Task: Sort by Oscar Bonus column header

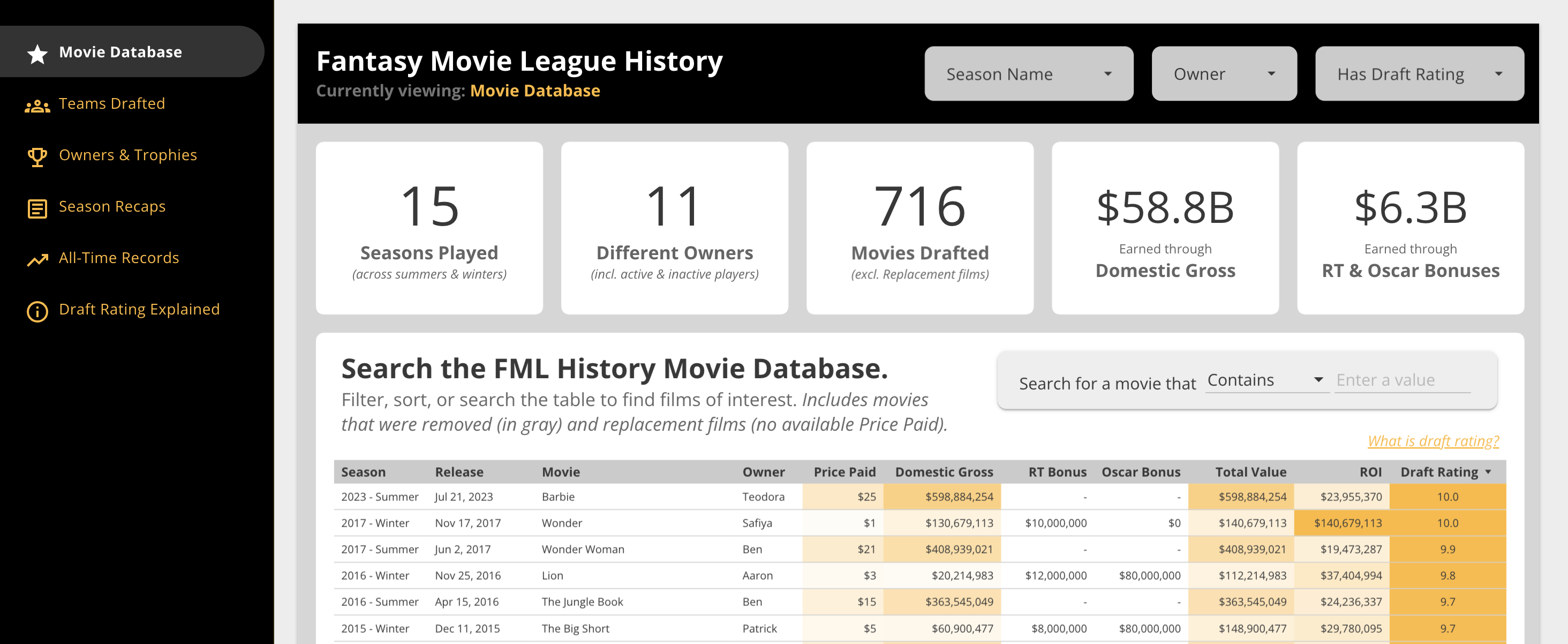Action: click(x=1141, y=471)
